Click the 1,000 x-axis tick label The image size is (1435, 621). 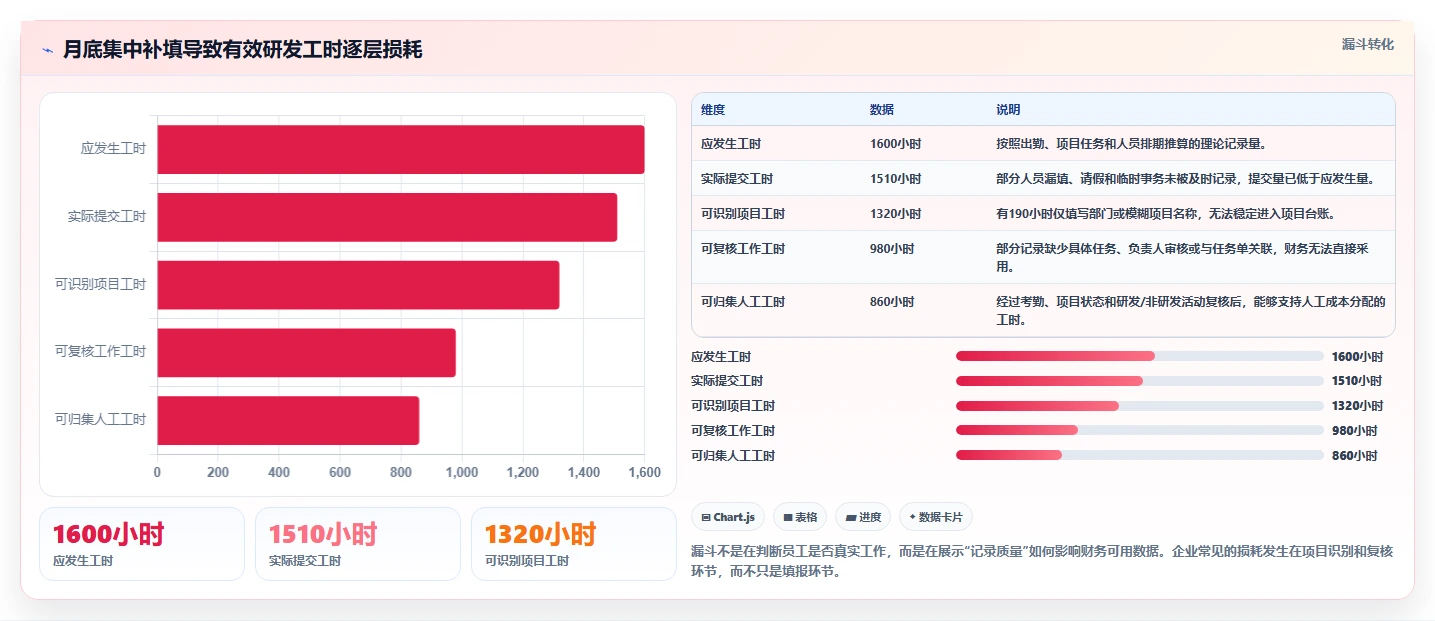462,473
